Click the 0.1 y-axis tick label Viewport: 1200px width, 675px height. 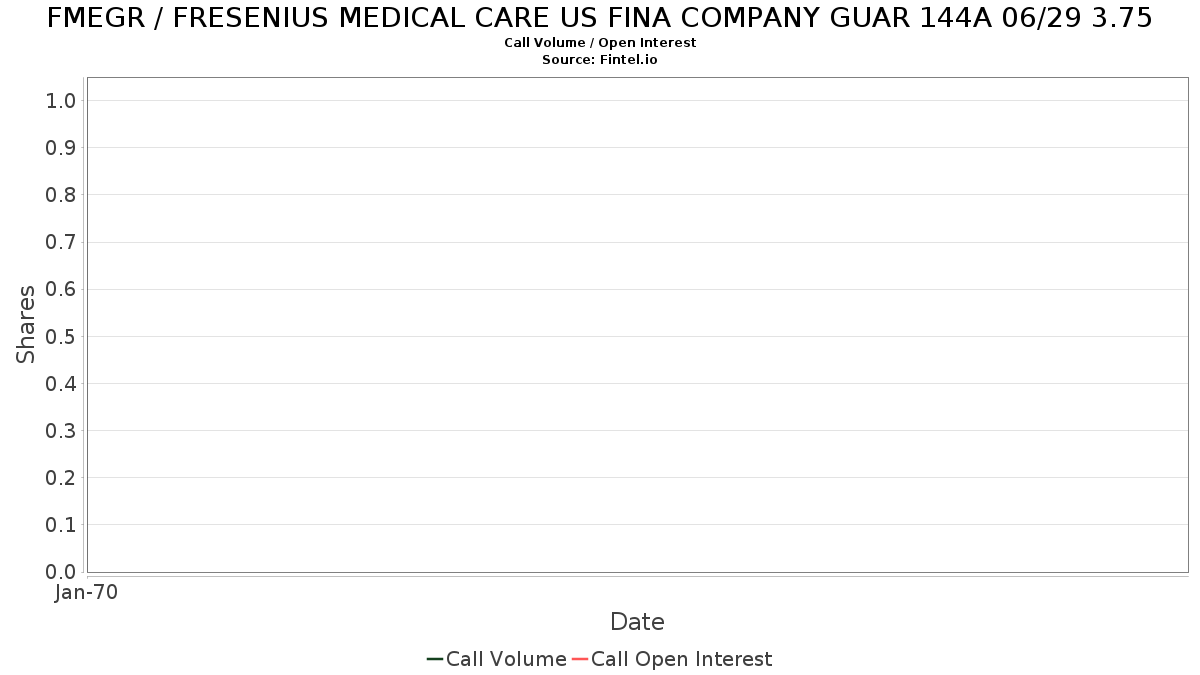[x=61, y=525]
